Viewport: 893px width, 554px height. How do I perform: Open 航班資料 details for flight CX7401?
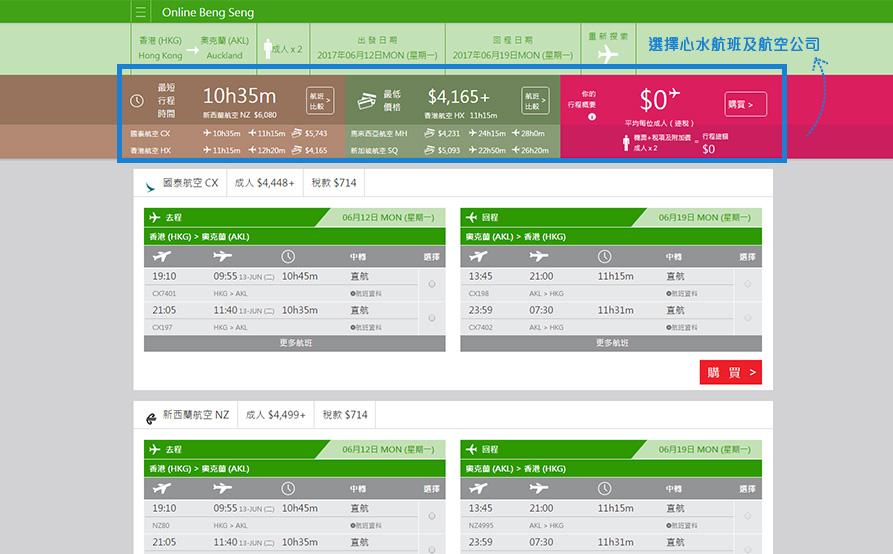pyautogui.click(x=366, y=294)
